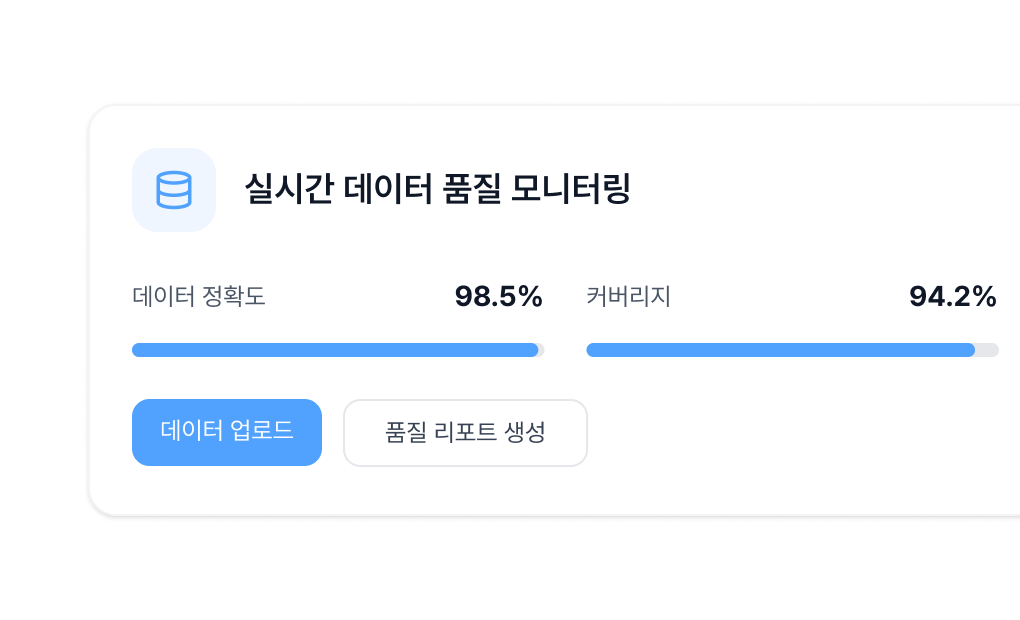Image resolution: width=1020 pixels, height=620 pixels.
Task: Click the 데이터 정확도 label
Action: (197, 297)
